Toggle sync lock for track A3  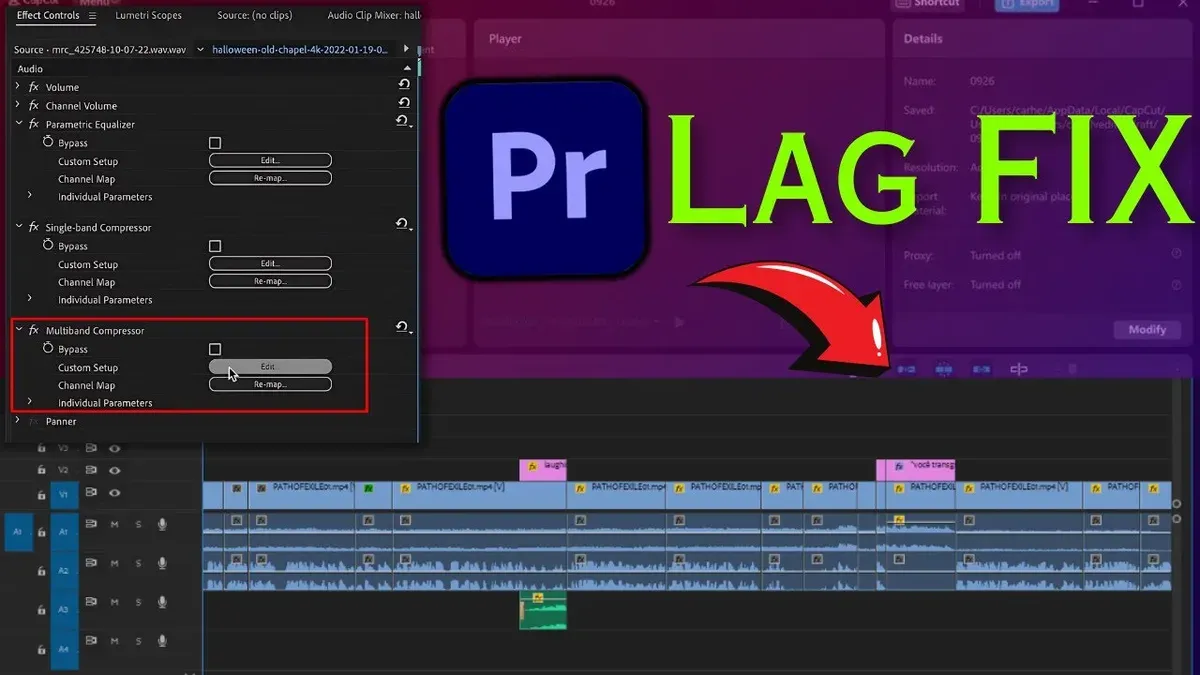91,602
